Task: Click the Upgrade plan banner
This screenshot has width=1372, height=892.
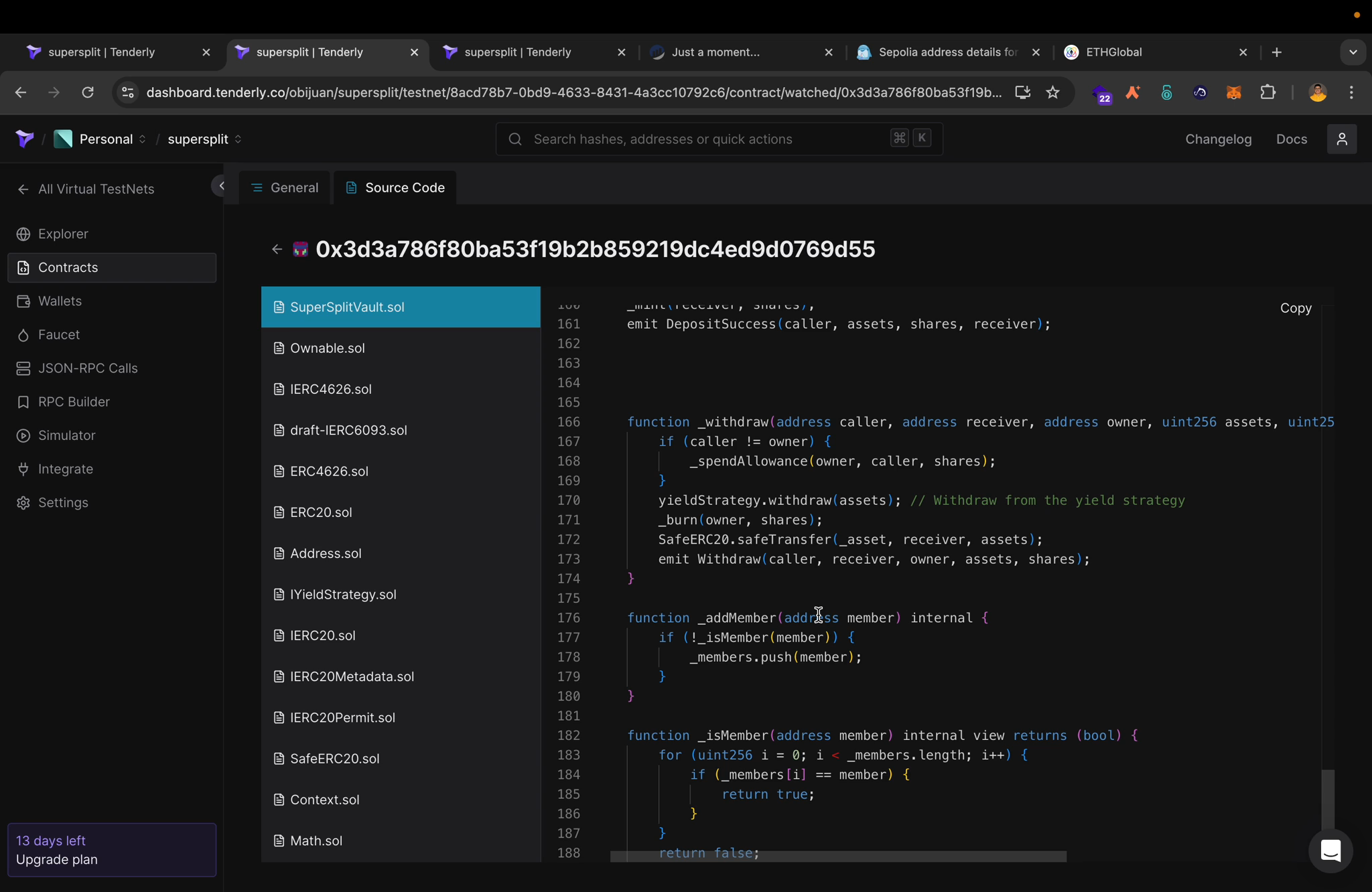Action: click(x=111, y=850)
